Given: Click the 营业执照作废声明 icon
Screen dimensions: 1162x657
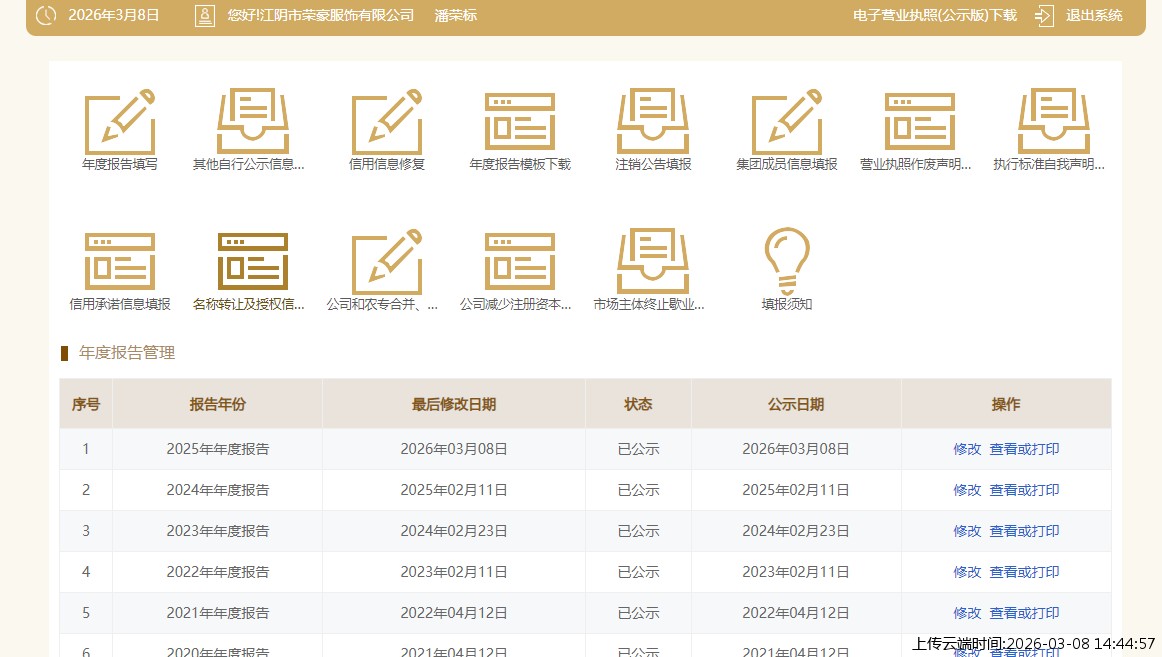Looking at the screenshot, I should pyautogui.click(x=919, y=124).
